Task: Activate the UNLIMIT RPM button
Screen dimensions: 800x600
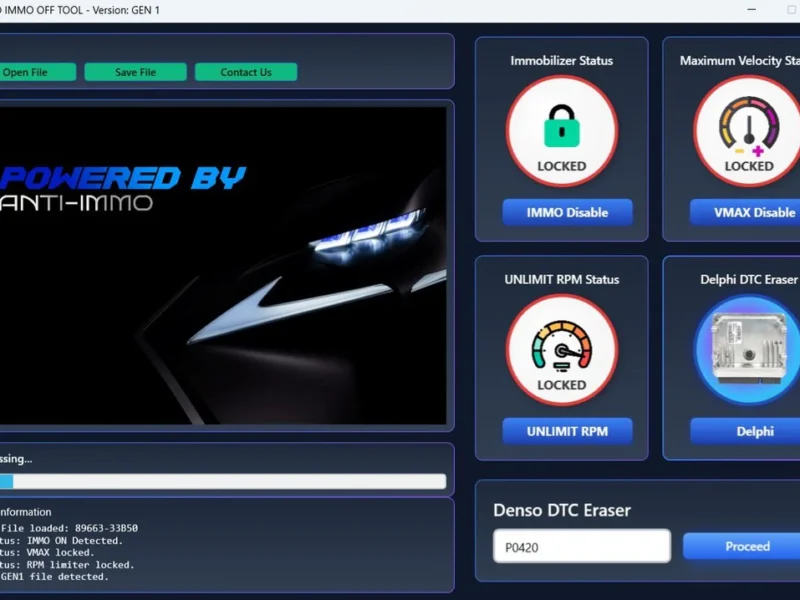Action: click(567, 431)
